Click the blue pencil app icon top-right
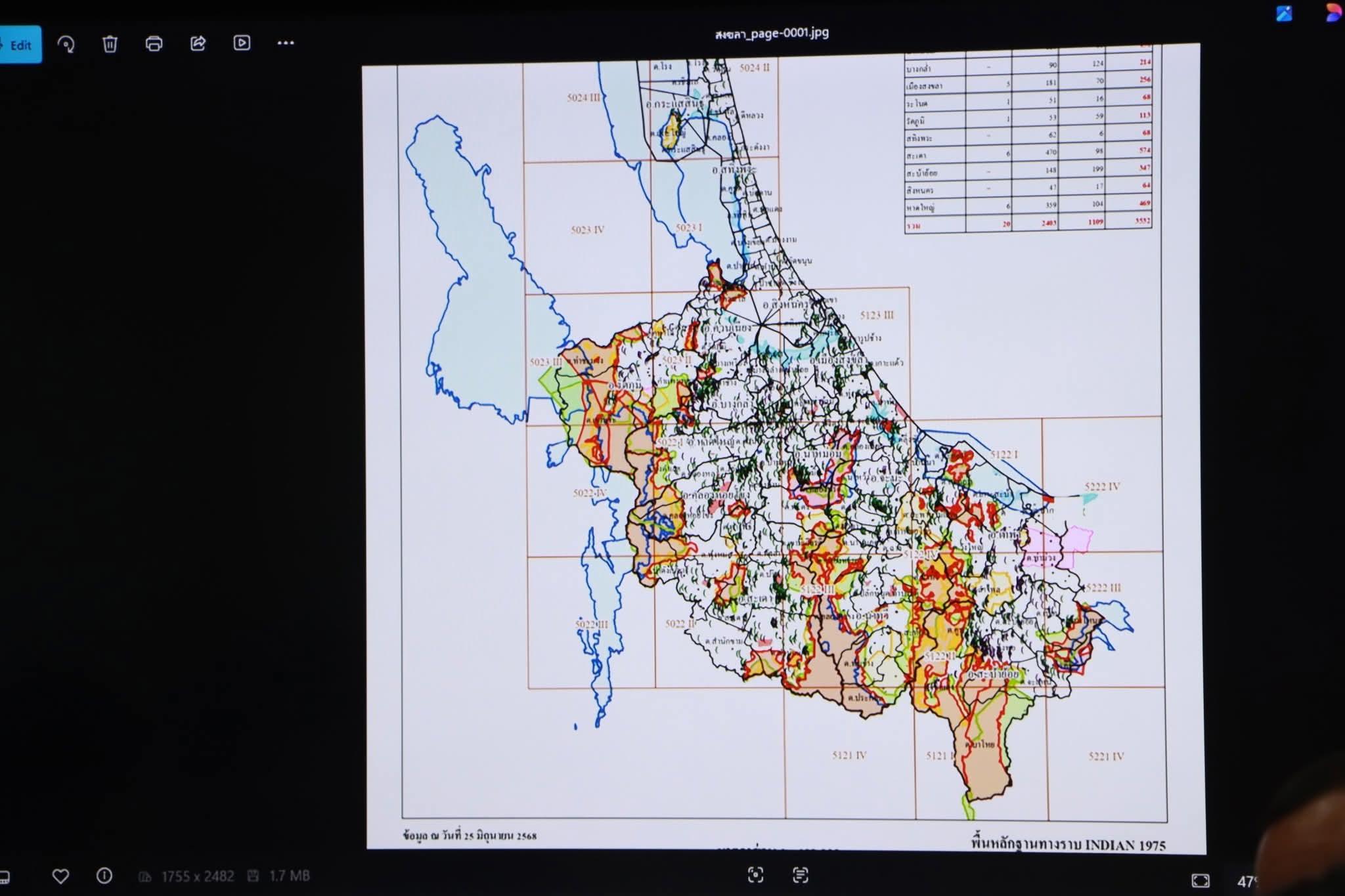 (x=1284, y=13)
